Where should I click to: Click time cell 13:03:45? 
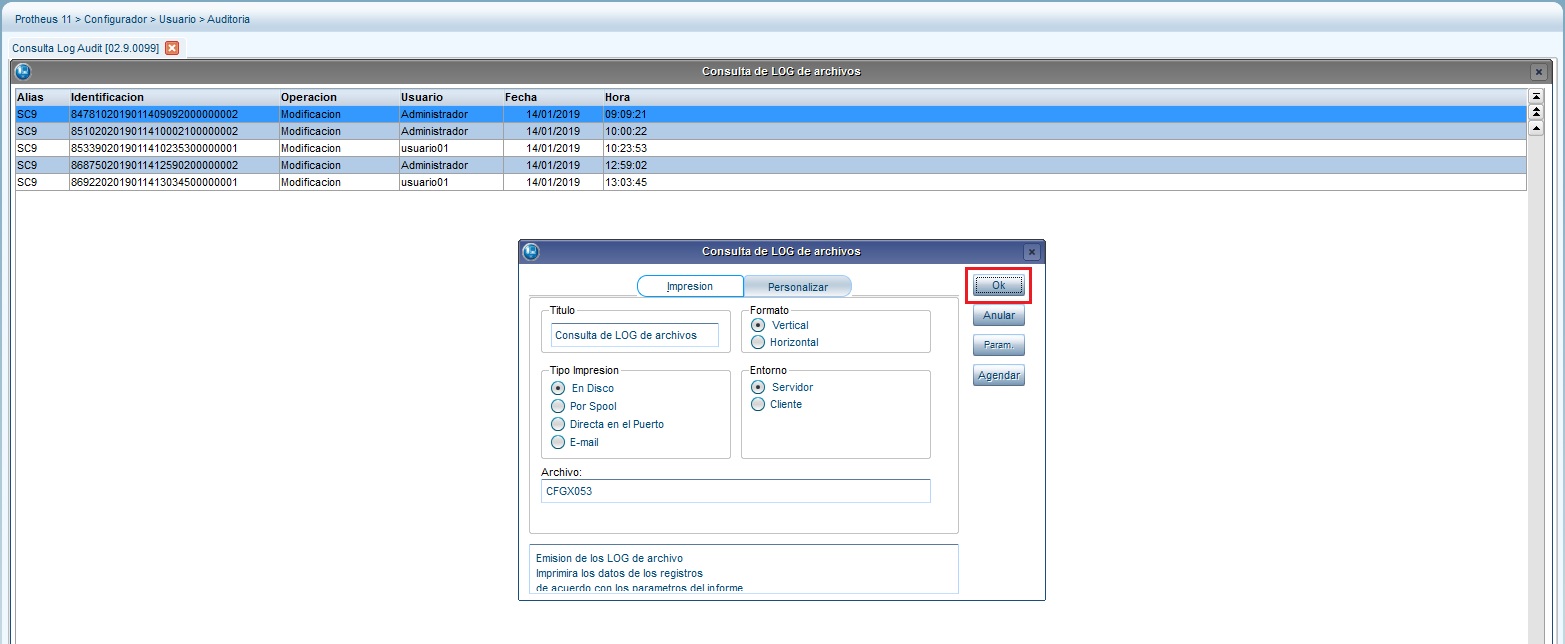[626, 182]
